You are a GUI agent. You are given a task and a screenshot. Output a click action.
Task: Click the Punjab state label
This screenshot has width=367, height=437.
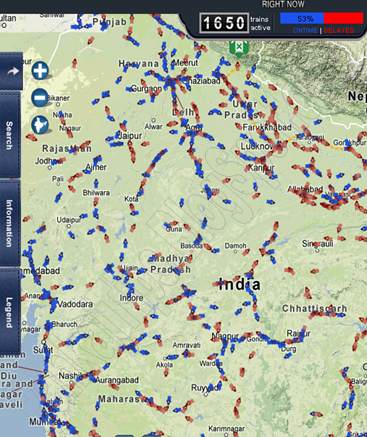click(x=110, y=22)
